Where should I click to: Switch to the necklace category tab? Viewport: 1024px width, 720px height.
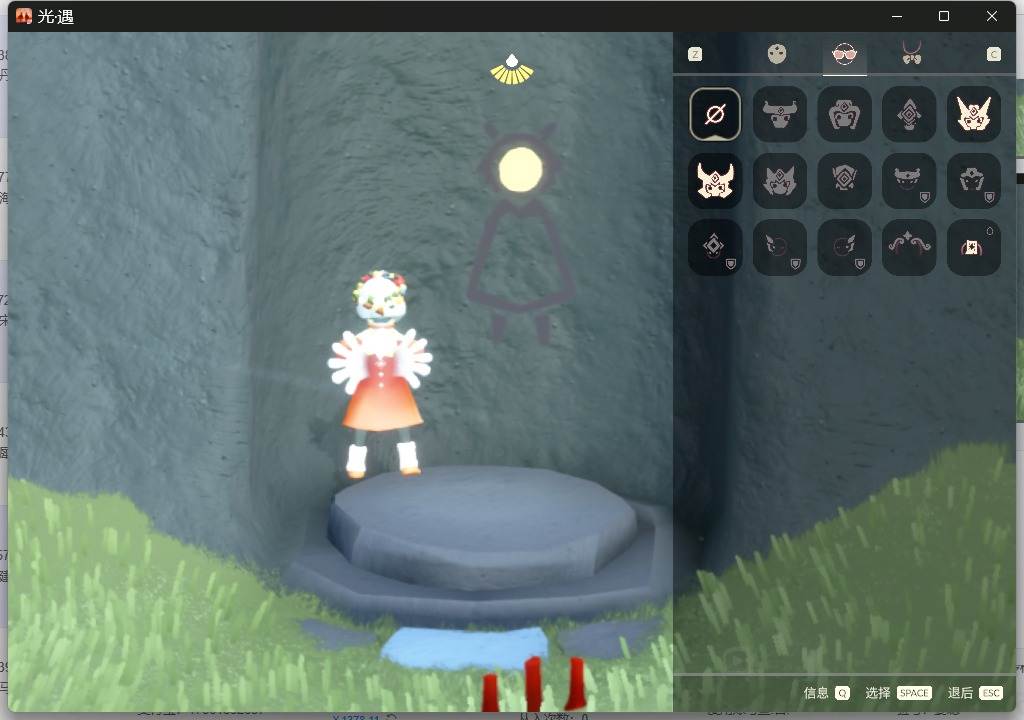pos(912,53)
